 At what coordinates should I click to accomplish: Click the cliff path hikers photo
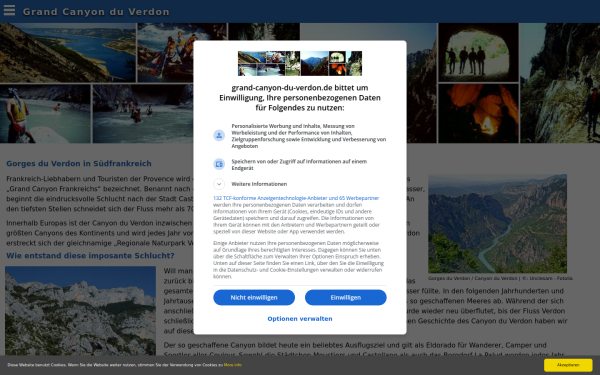coord(560,83)
